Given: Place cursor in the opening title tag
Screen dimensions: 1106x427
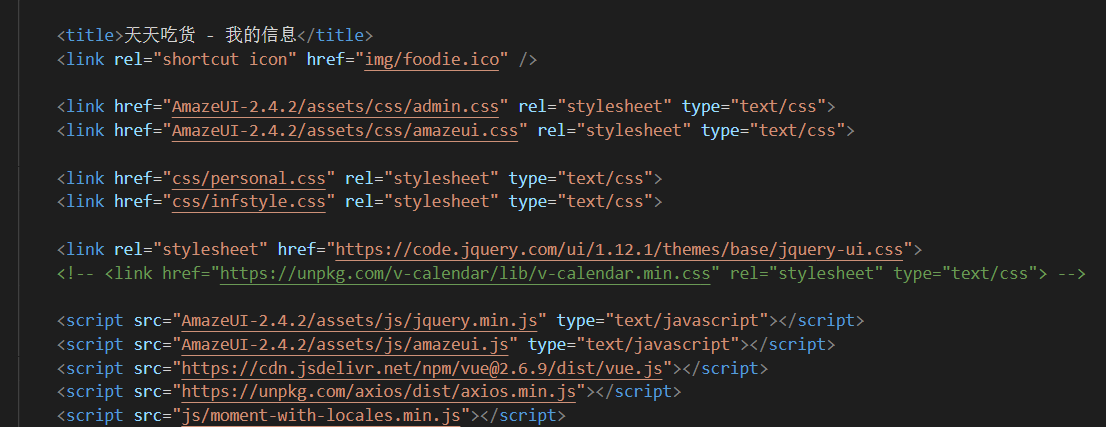Looking at the screenshot, I should tap(90, 36).
